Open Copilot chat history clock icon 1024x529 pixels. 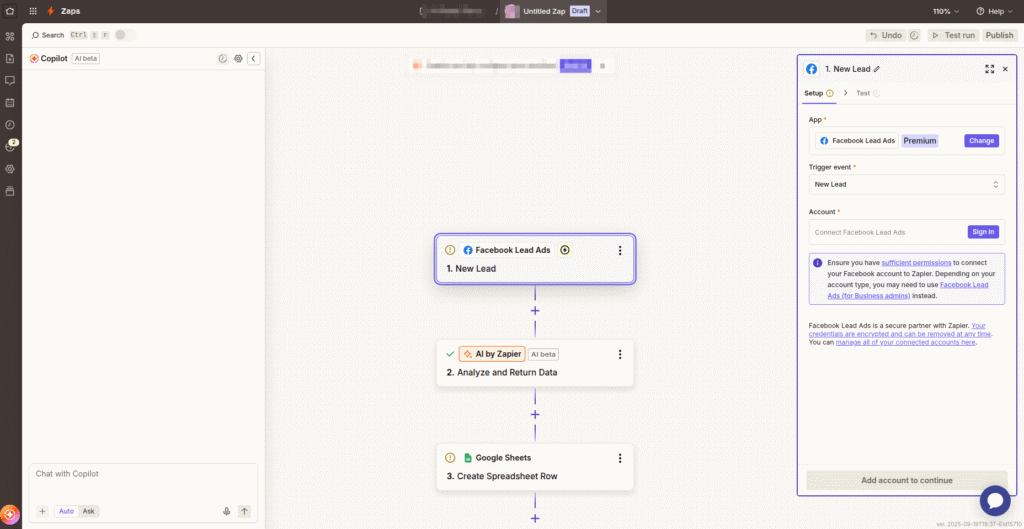[223, 59]
